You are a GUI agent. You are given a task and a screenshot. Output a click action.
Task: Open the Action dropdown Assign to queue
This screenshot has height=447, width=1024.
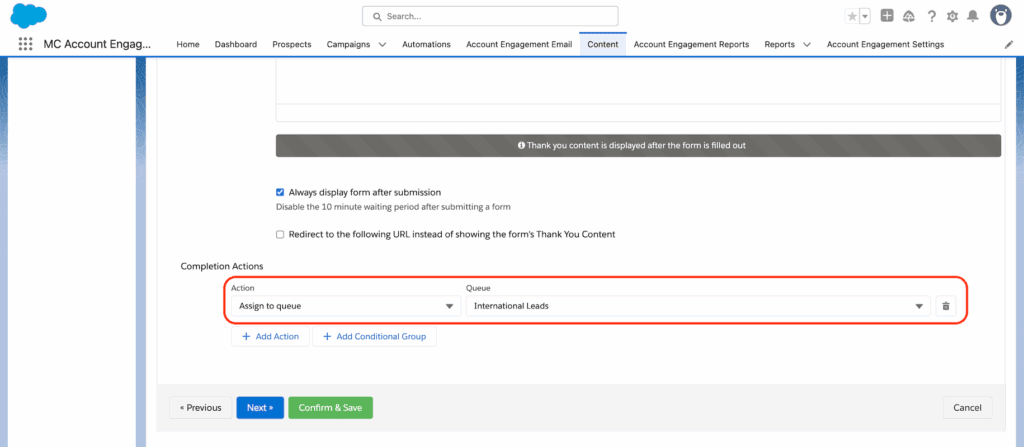pyautogui.click(x=346, y=306)
